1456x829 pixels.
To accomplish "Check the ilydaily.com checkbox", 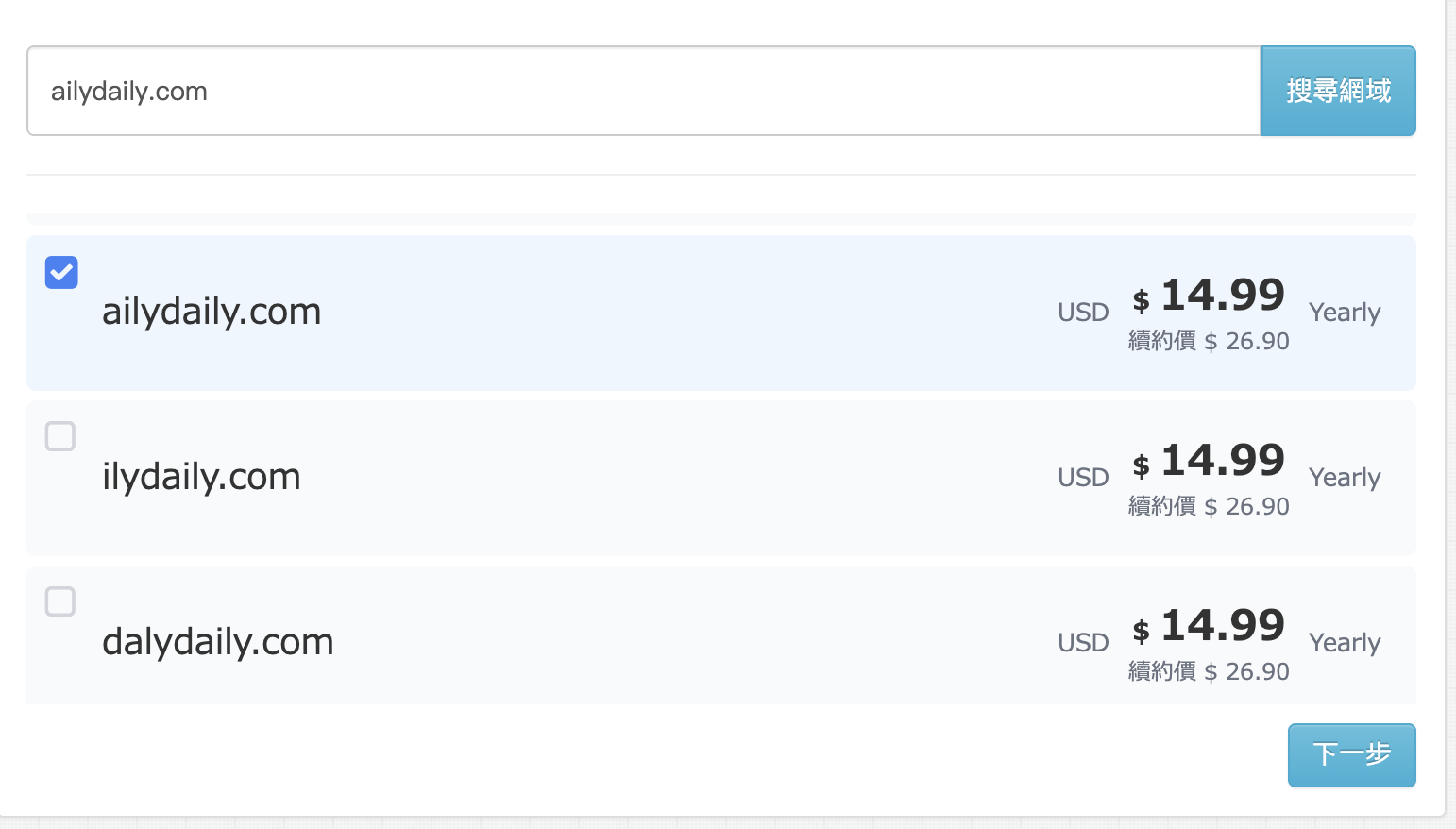I will (60, 436).
